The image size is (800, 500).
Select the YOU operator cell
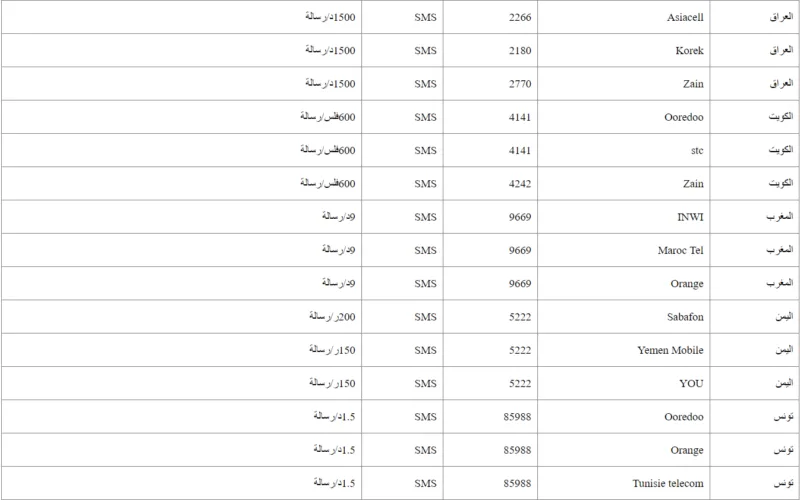pos(691,384)
